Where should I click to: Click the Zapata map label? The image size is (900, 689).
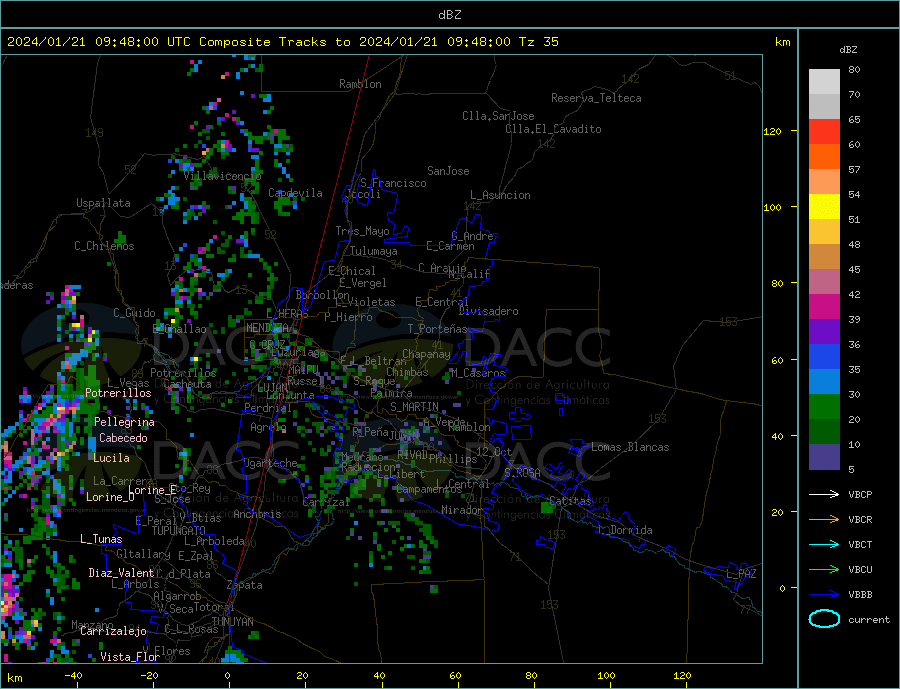245,586
